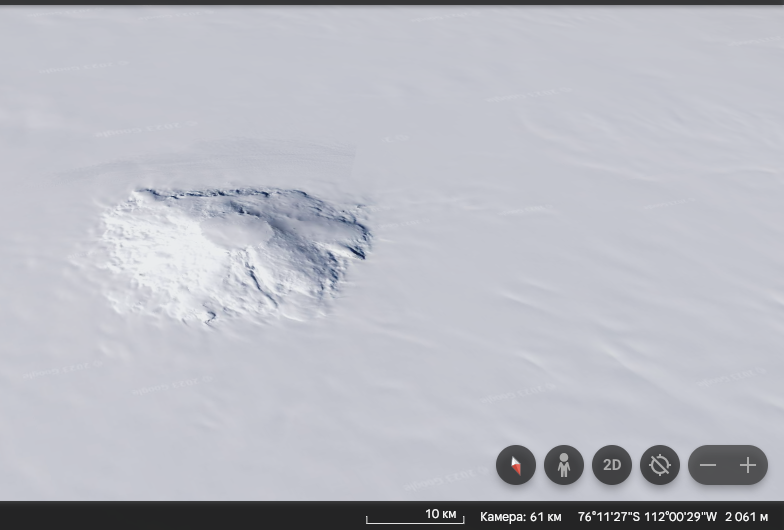The height and width of the screenshot is (530, 784).
Task: Click the dark bar at the top edge
Action: pos(392,3)
